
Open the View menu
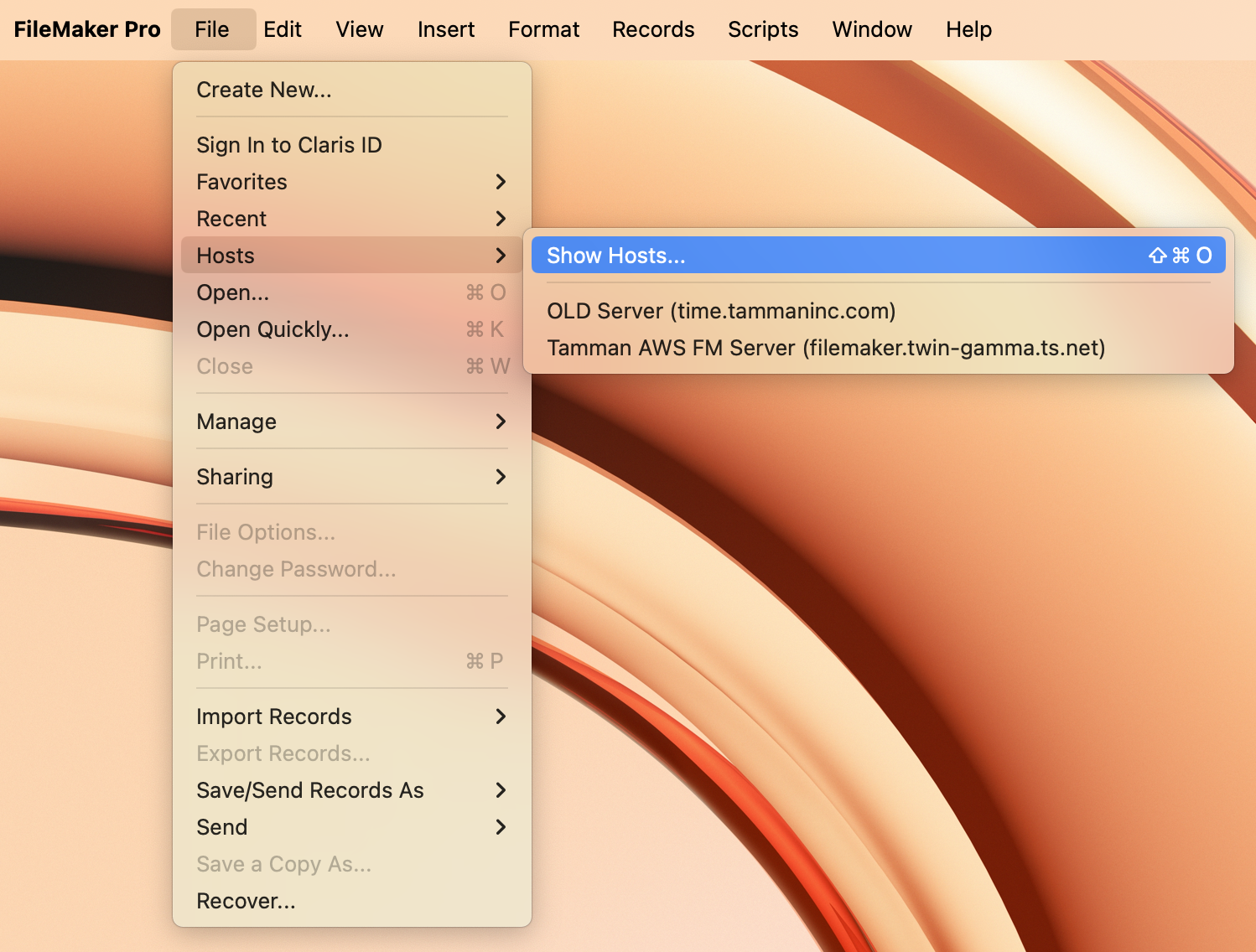click(360, 29)
